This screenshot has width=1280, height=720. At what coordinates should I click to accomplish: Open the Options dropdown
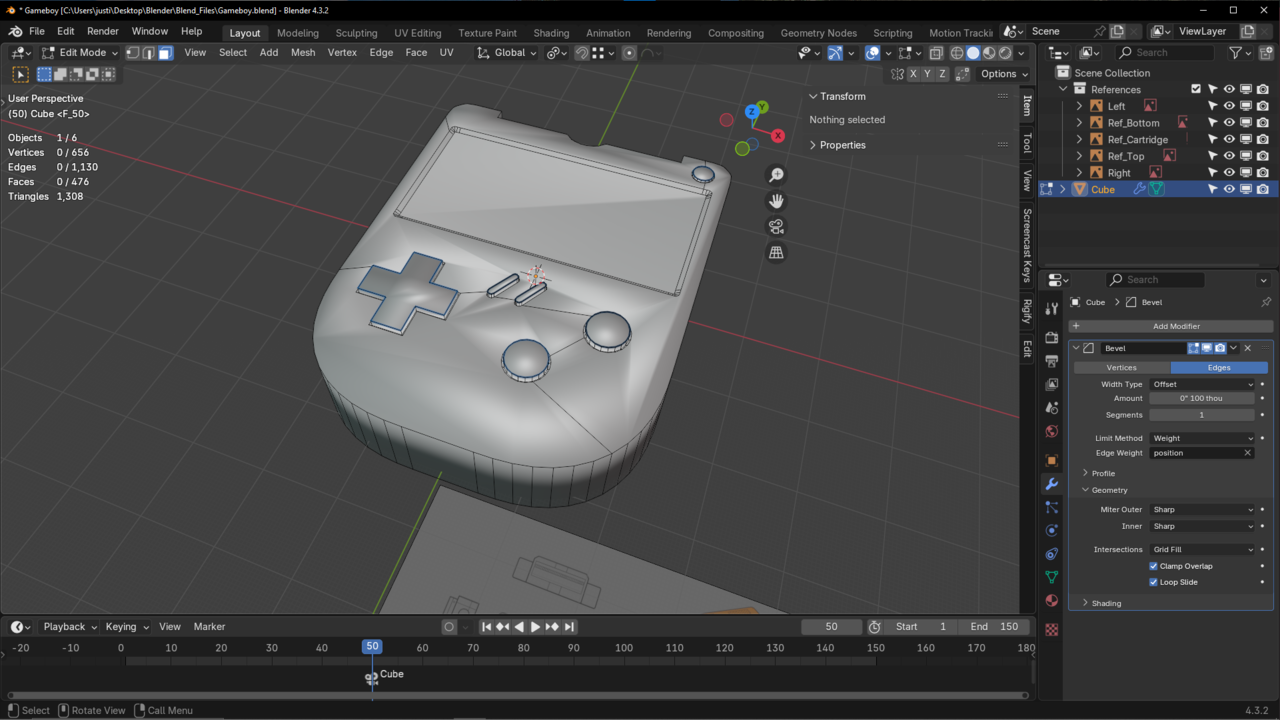[x=1003, y=74]
